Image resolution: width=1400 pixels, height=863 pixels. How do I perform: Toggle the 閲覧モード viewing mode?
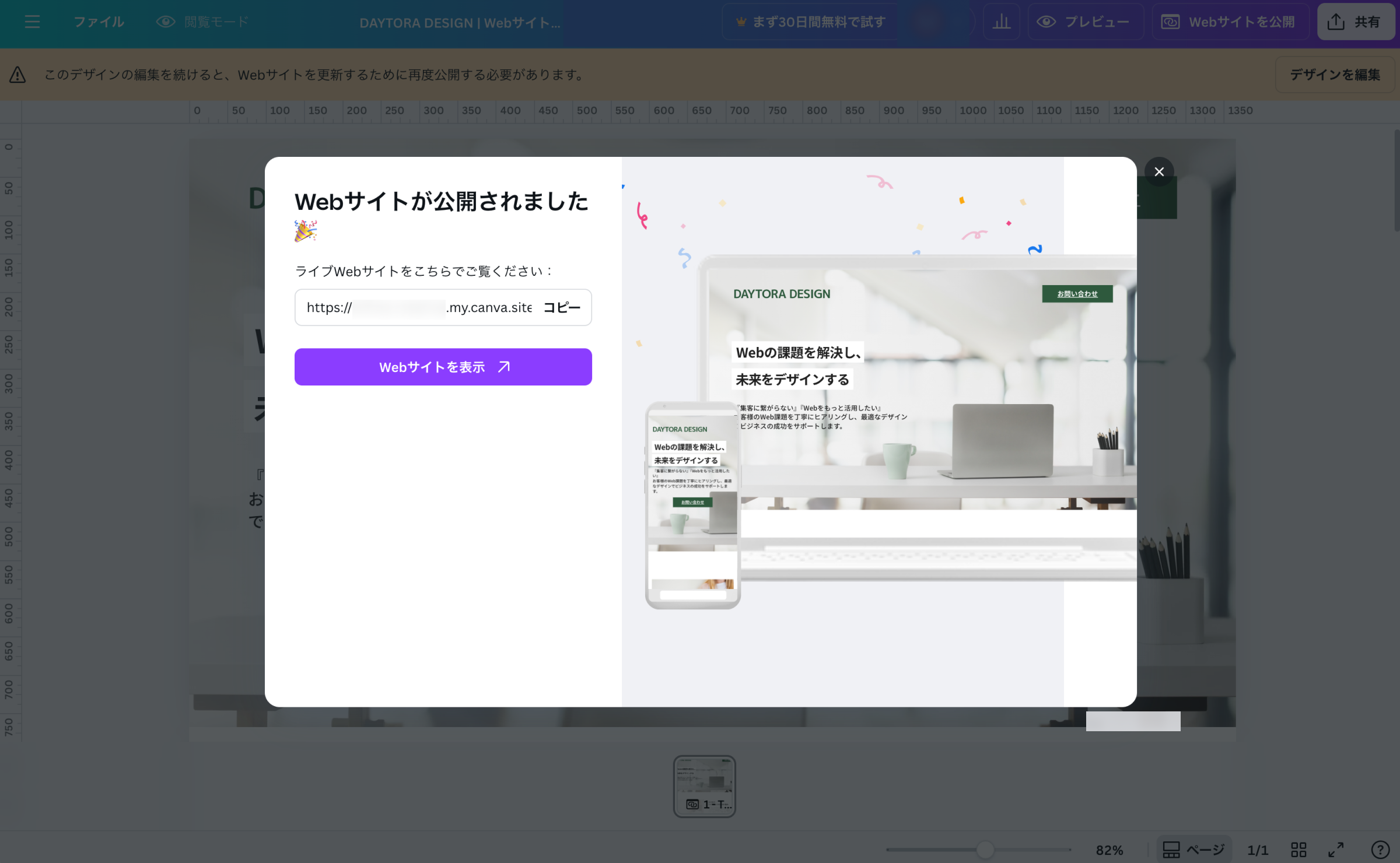(202, 22)
